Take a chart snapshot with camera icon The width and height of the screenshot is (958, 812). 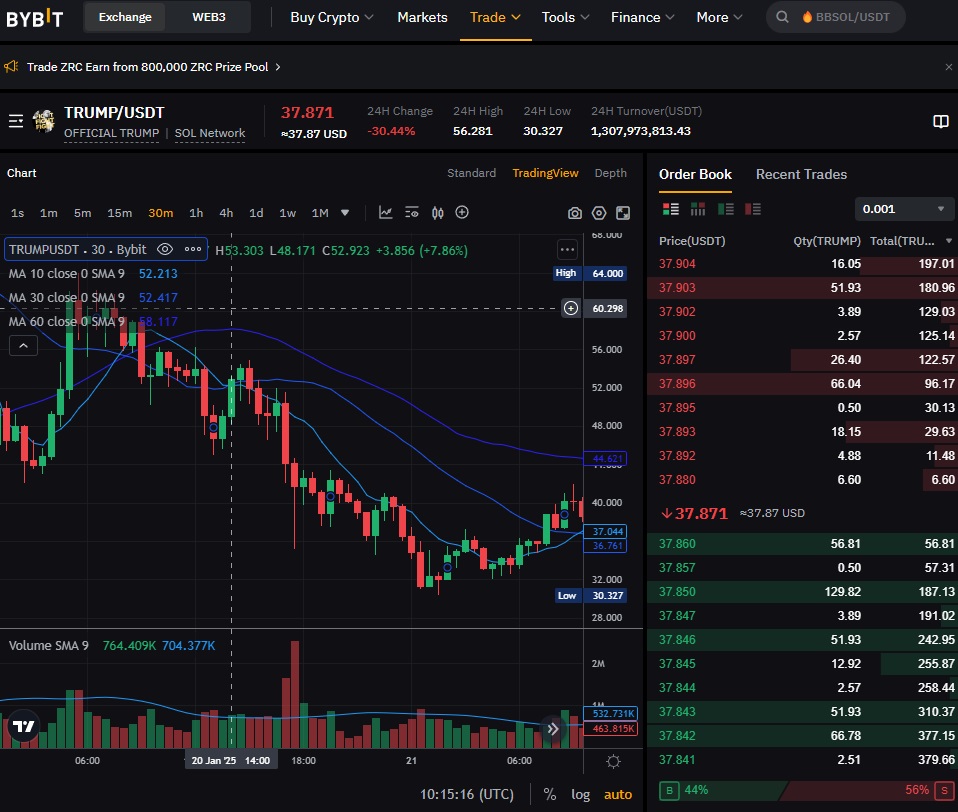(x=574, y=213)
